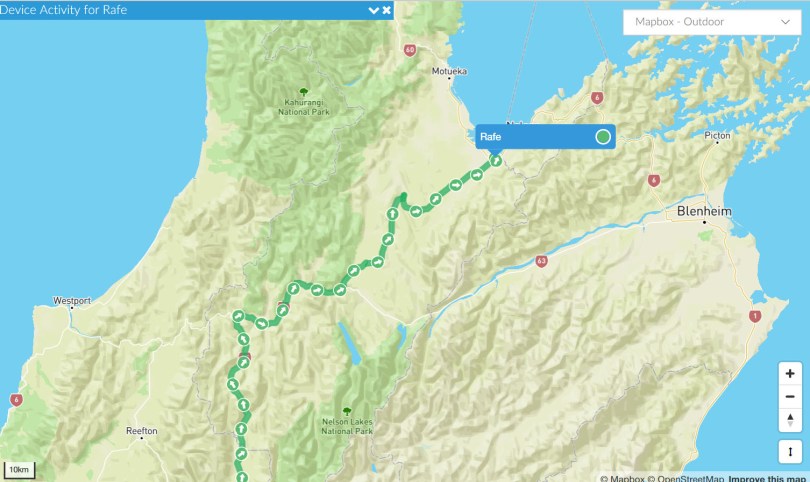Image resolution: width=810 pixels, height=482 pixels.
Task: Select the Rafe device label
Action: tap(546, 136)
